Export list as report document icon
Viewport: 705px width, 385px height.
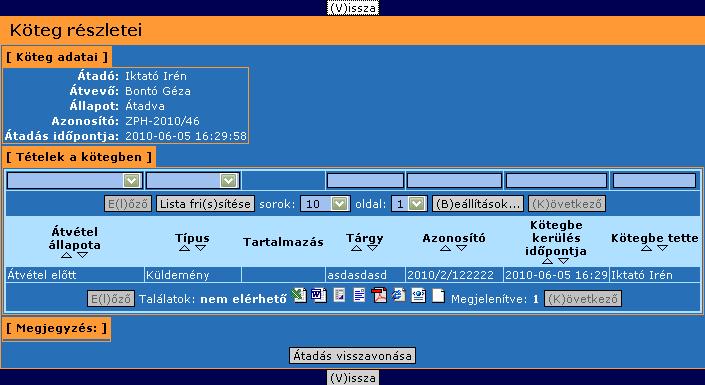(x=339, y=295)
